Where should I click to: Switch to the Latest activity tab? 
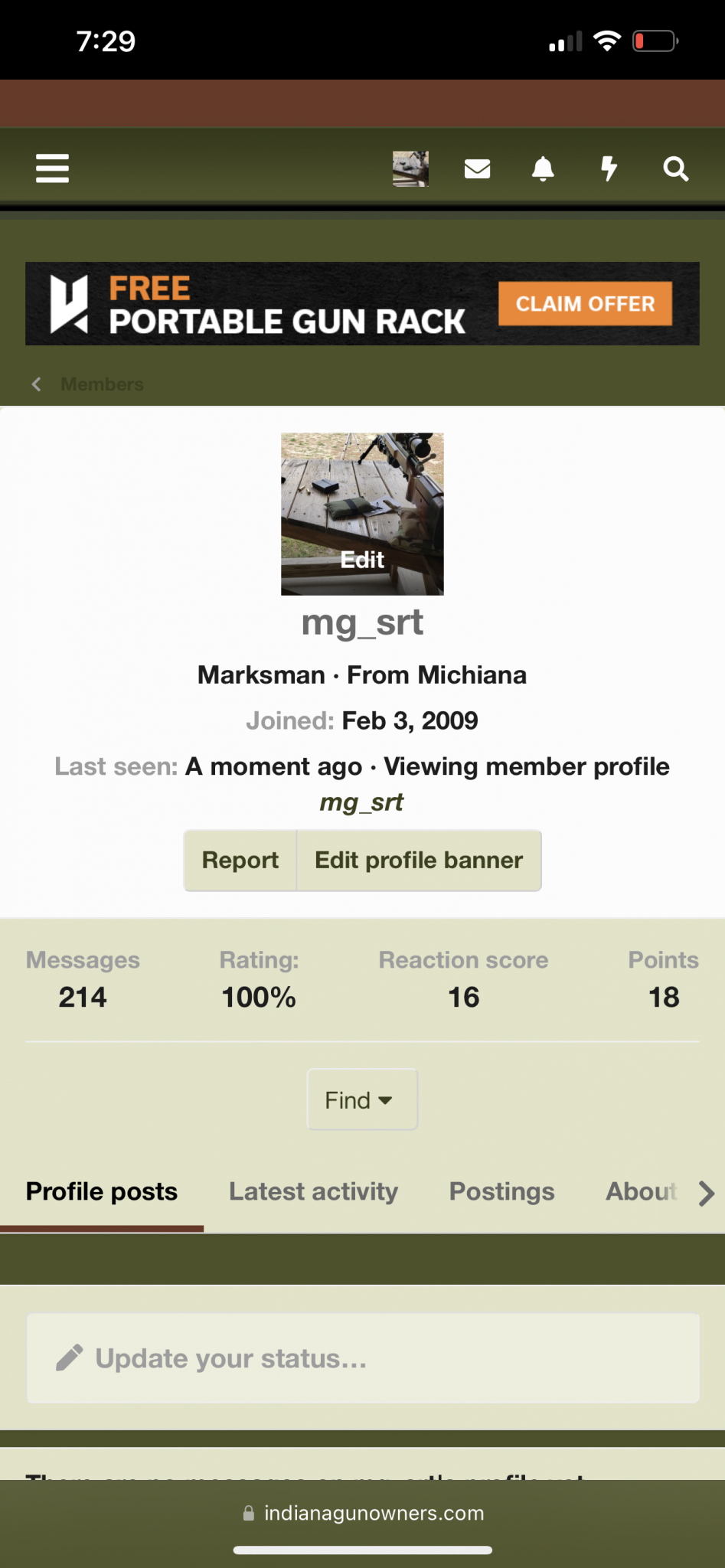pyautogui.click(x=313, y=1191)
